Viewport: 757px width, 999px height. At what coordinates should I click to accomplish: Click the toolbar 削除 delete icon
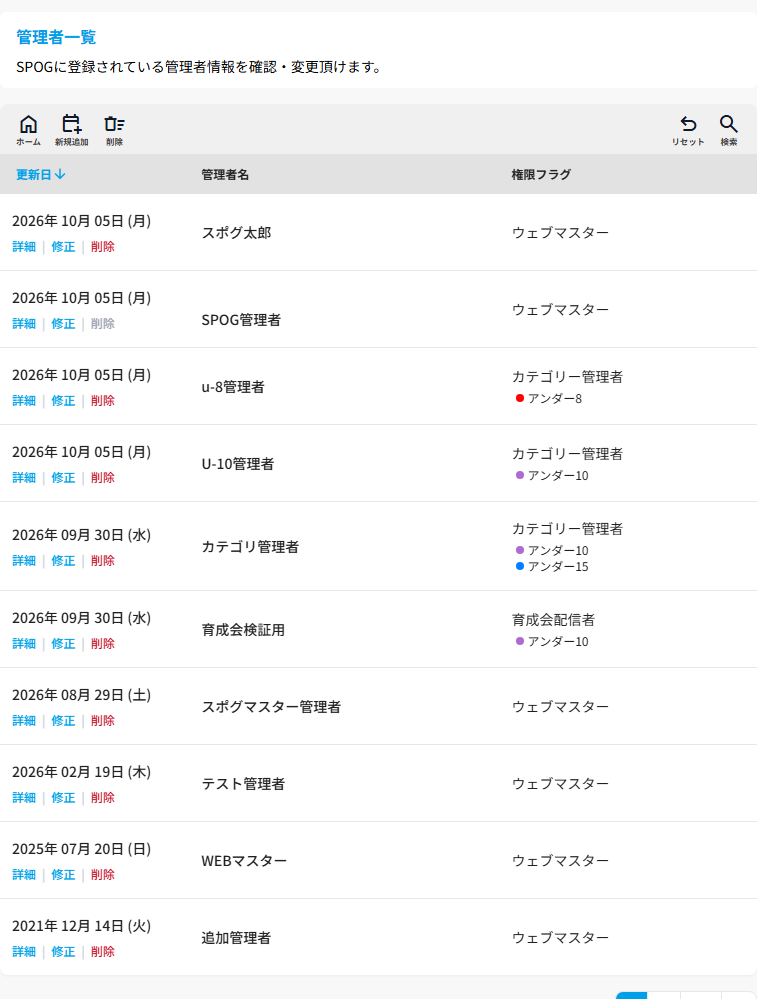tap(115, 131)
